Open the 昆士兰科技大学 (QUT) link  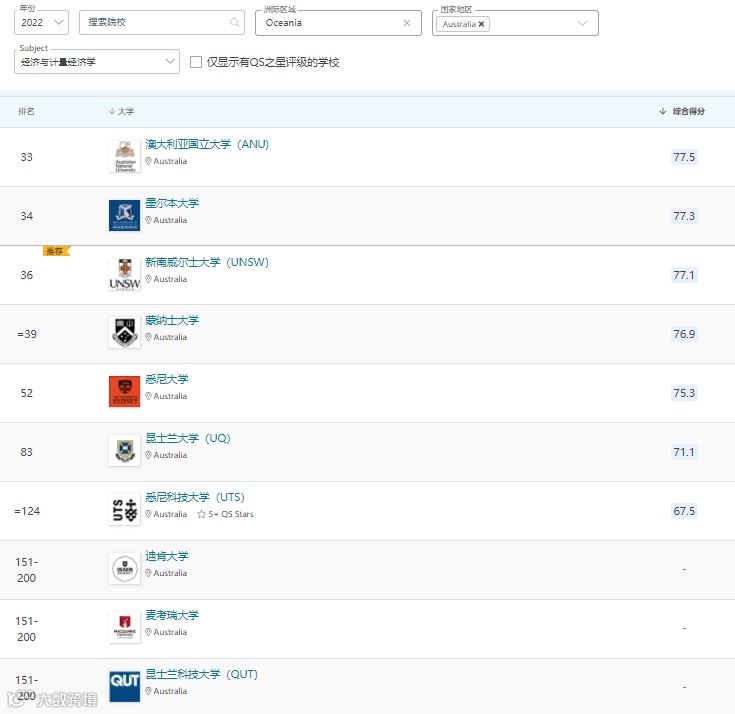pyautogui.click(x=202, y=674)
